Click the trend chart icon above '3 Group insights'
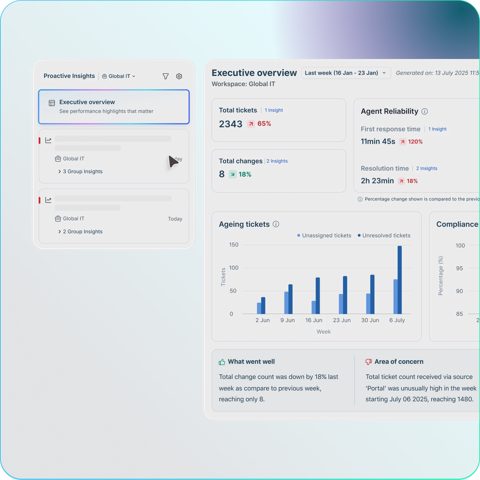Viewport: 480px width, 480px height. coord(48,140)
